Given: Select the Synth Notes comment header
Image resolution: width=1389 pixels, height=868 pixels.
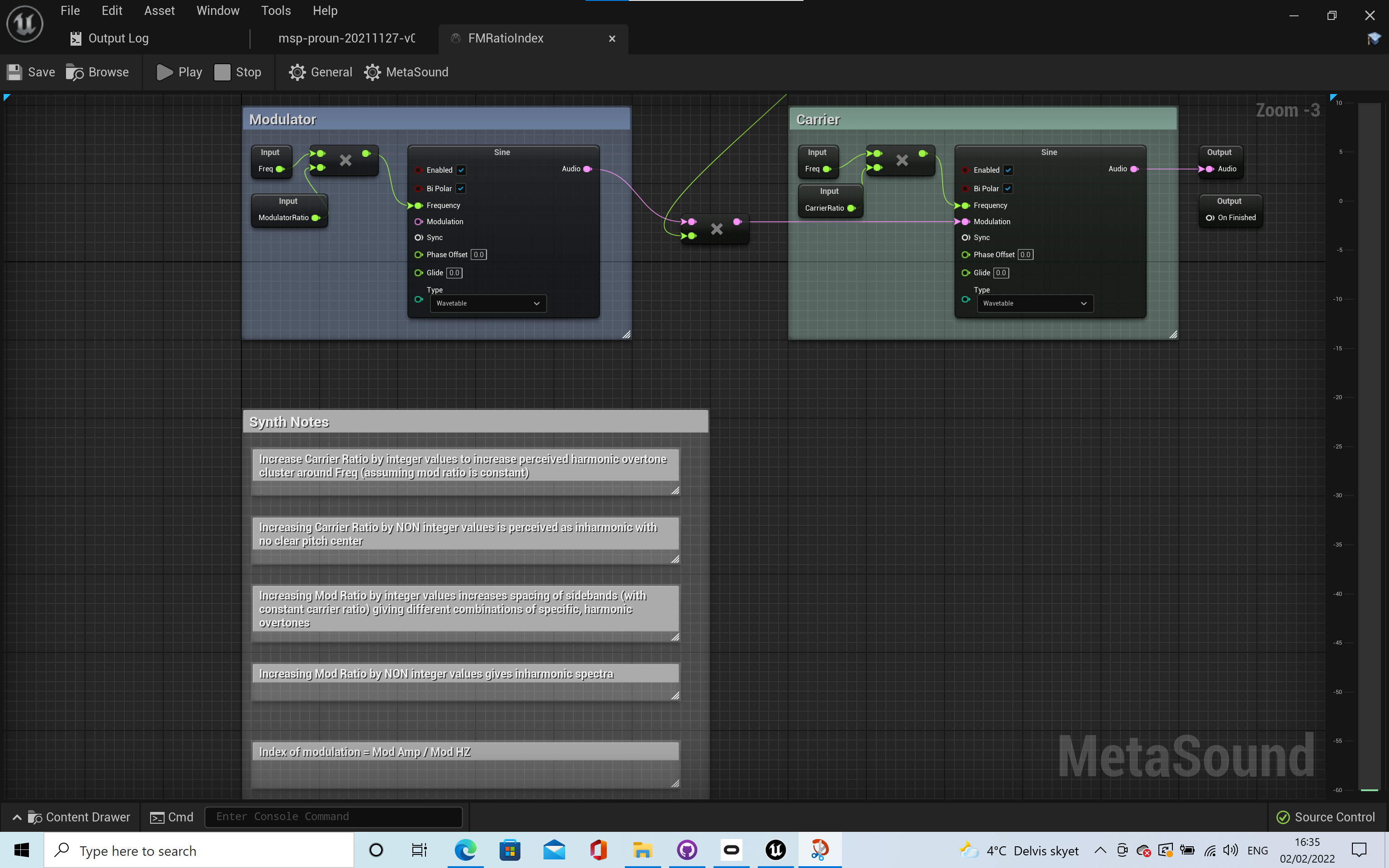Looking at the screenshot, I should (475, 422).
